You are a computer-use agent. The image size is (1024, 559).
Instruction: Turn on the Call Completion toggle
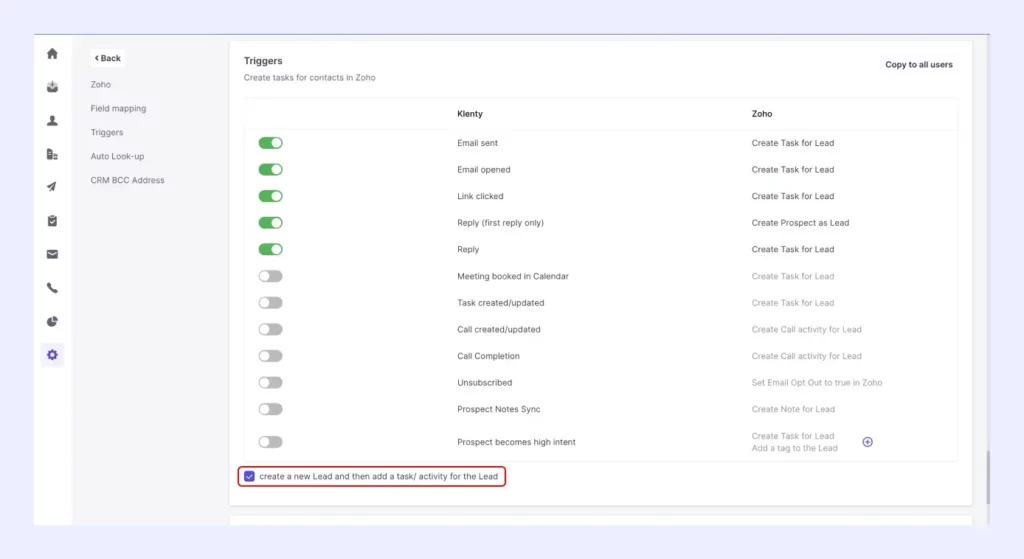(x=270, y=356)
